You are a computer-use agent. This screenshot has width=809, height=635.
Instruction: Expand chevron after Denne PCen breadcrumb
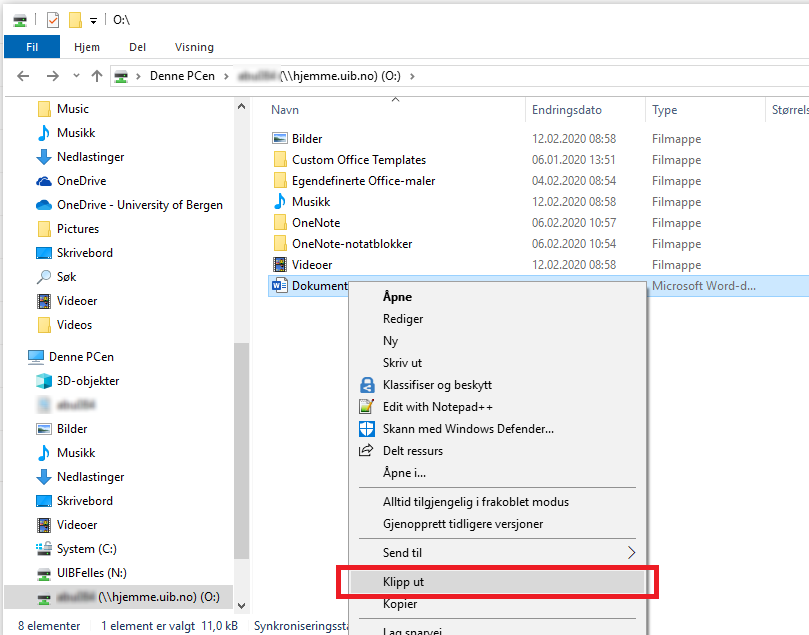226,76
